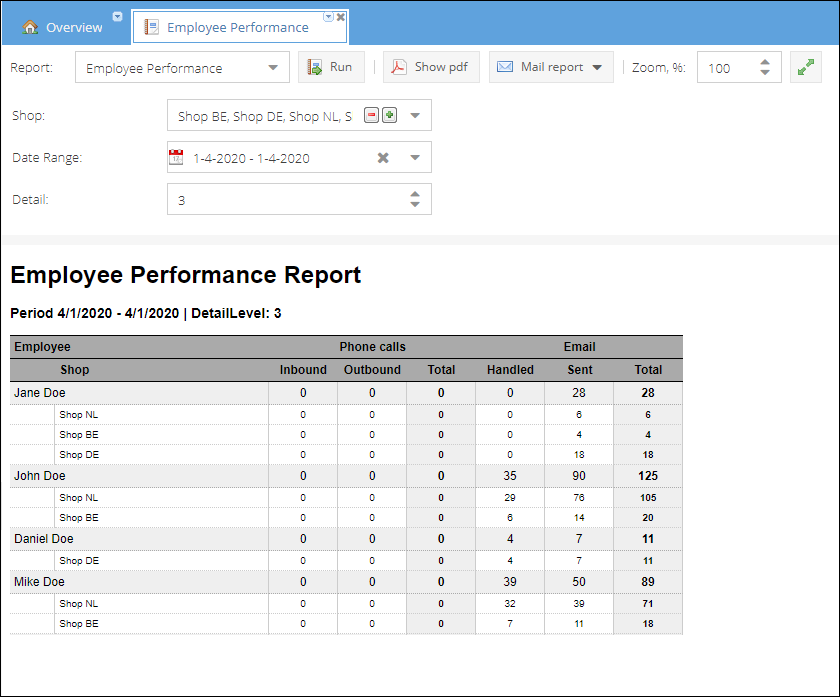Viewport: 840px width, 697px height.
Task: Click Shop DE under Jane Doe
Action: click(79, 455)
